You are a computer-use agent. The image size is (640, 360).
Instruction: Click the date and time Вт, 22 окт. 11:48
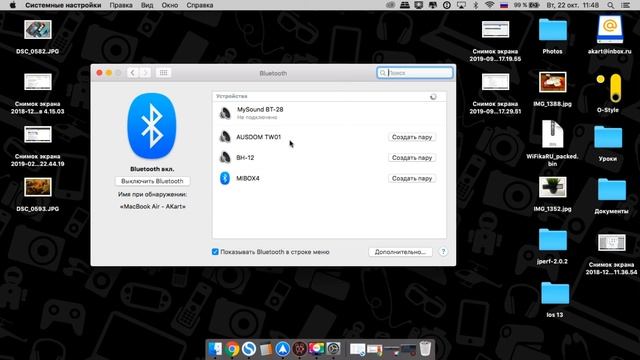coord(573,5)
